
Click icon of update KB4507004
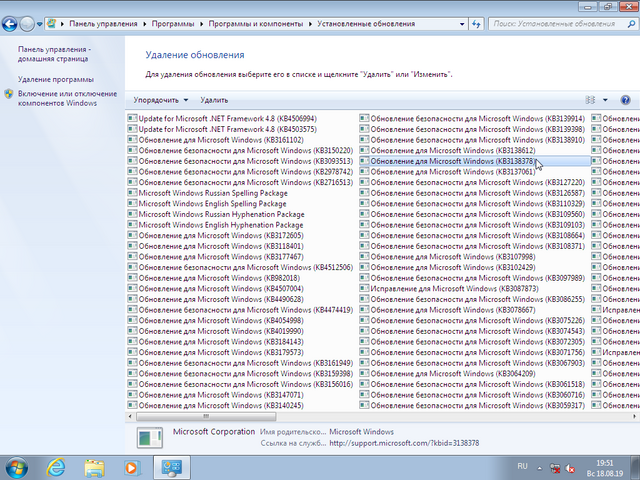[x=132, y=288]
